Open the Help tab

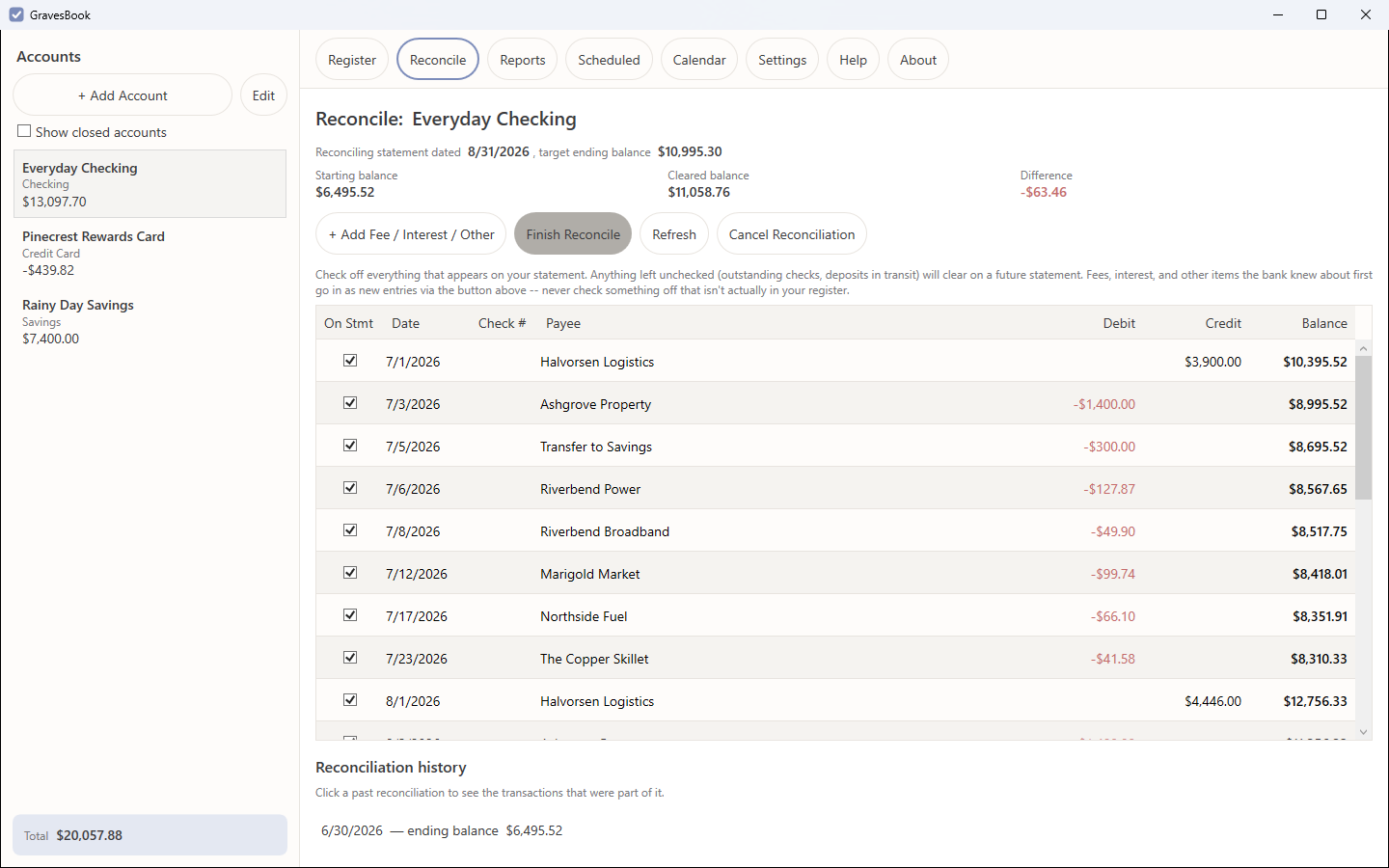coord(853,60)
